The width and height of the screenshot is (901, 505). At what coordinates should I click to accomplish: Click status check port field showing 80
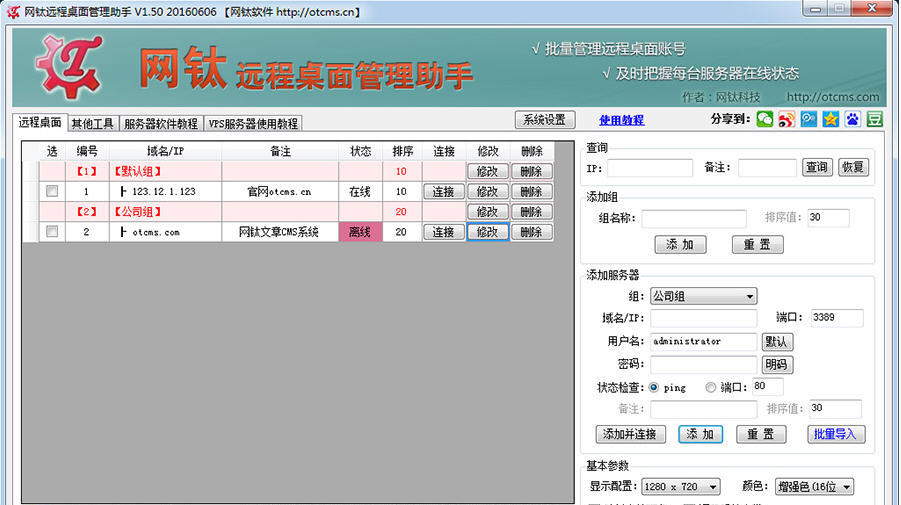pos(768,387)
